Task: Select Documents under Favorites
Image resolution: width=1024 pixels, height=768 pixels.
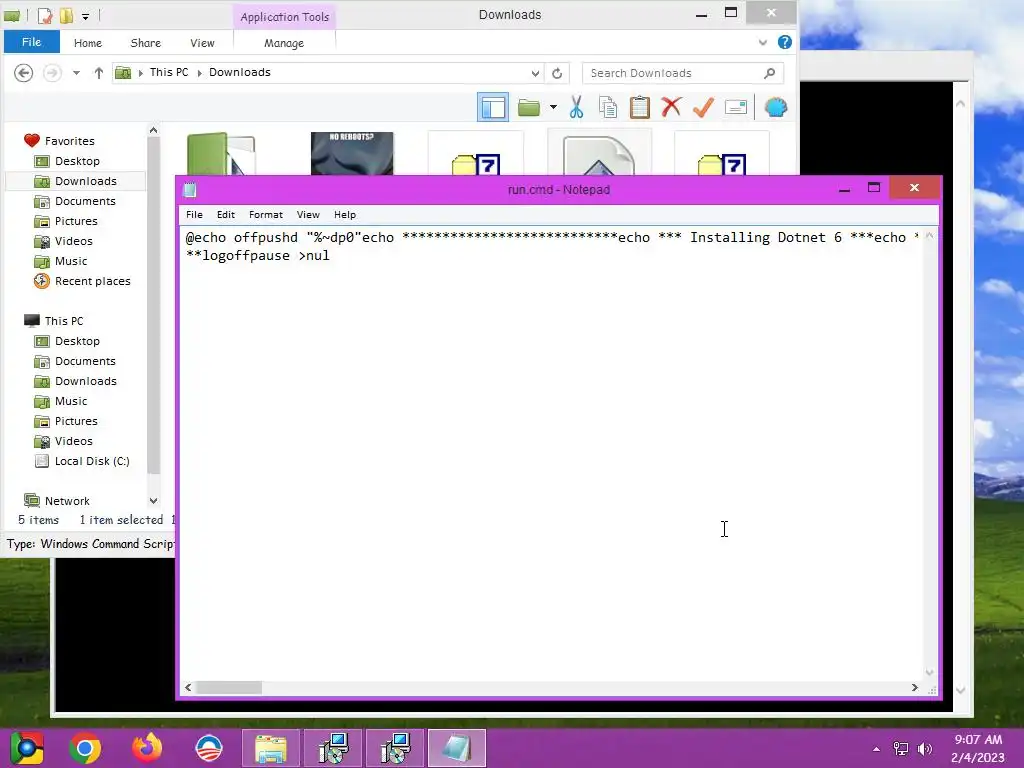Action: [85, 201]
